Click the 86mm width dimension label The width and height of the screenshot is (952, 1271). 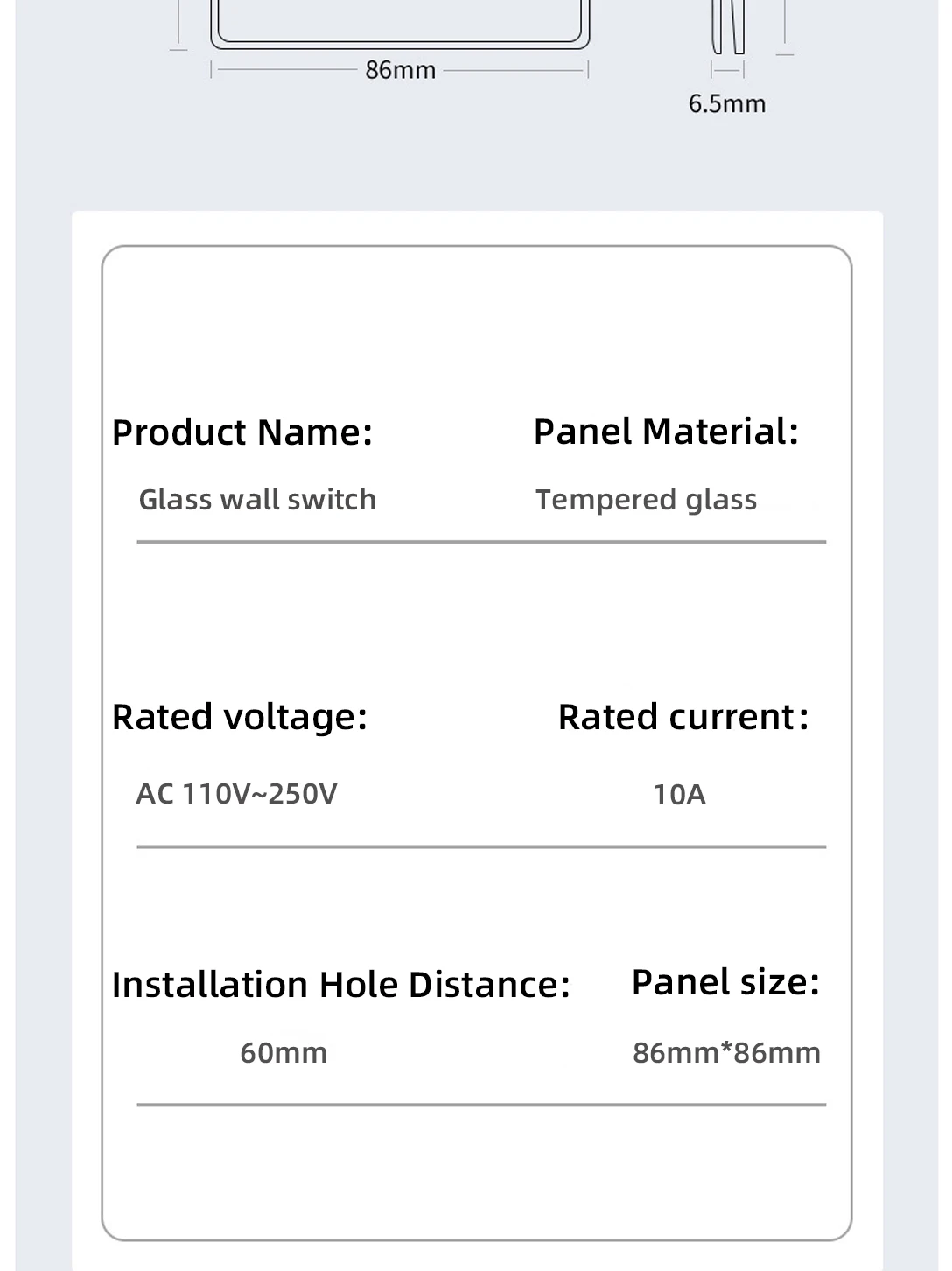(400, 70)
